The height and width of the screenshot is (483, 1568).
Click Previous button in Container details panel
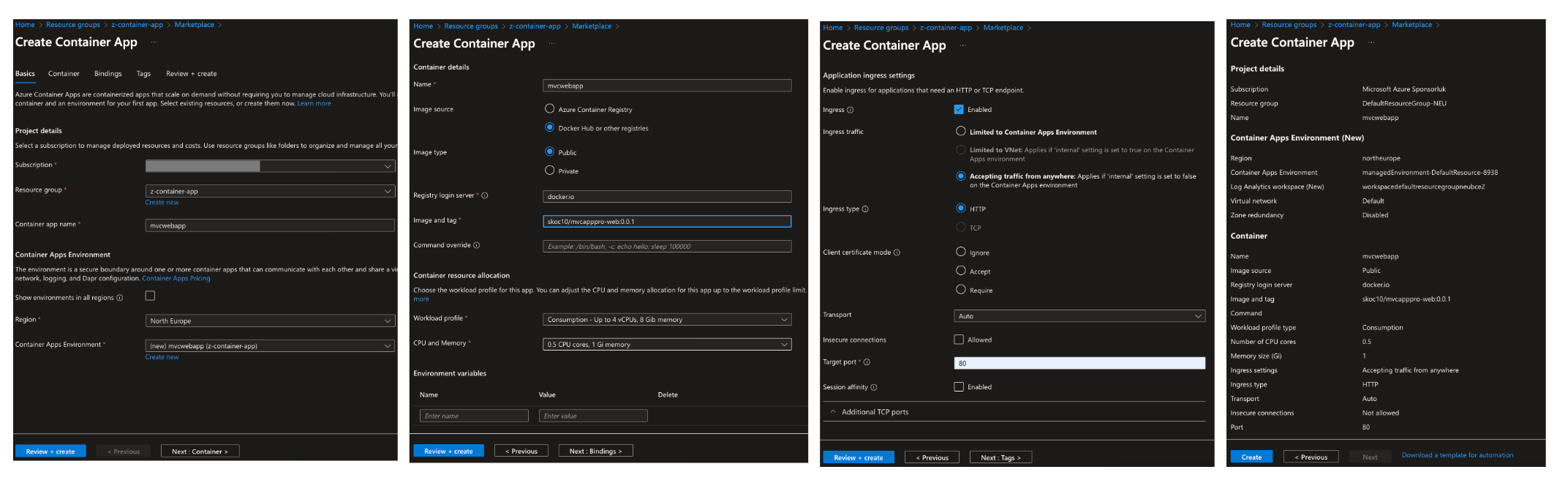pyautogui.click(x=521, y=451)
